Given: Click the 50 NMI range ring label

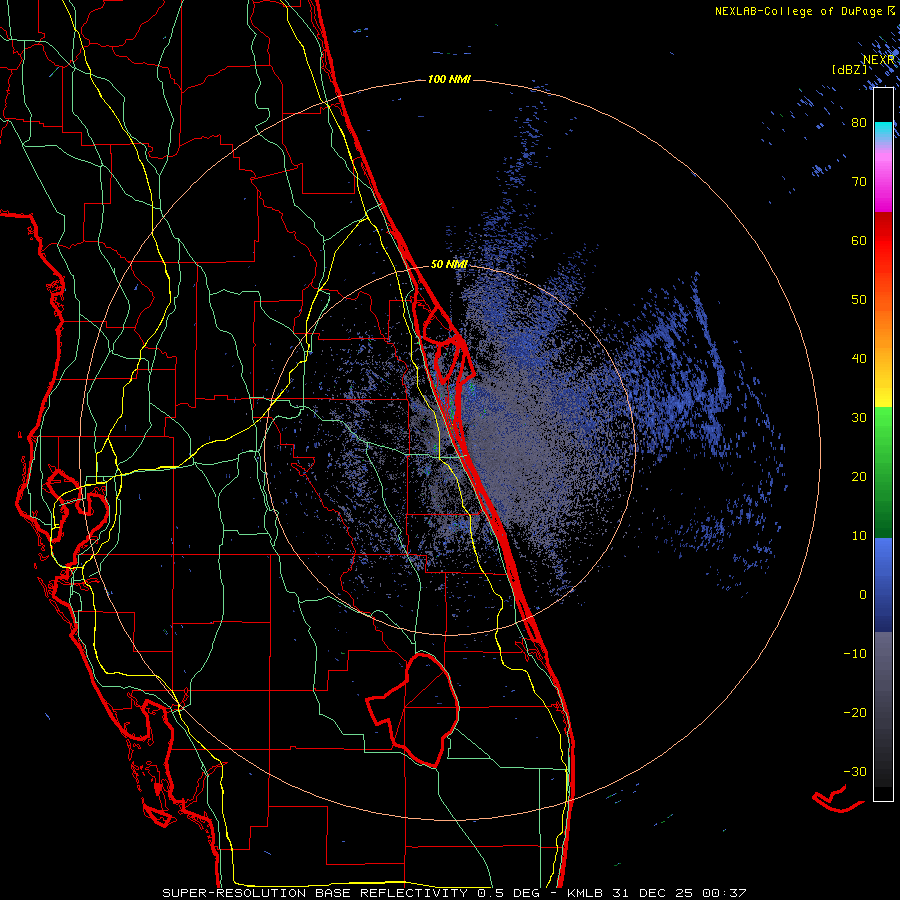Looking at the screenshot, I should (x=449, y=264).
